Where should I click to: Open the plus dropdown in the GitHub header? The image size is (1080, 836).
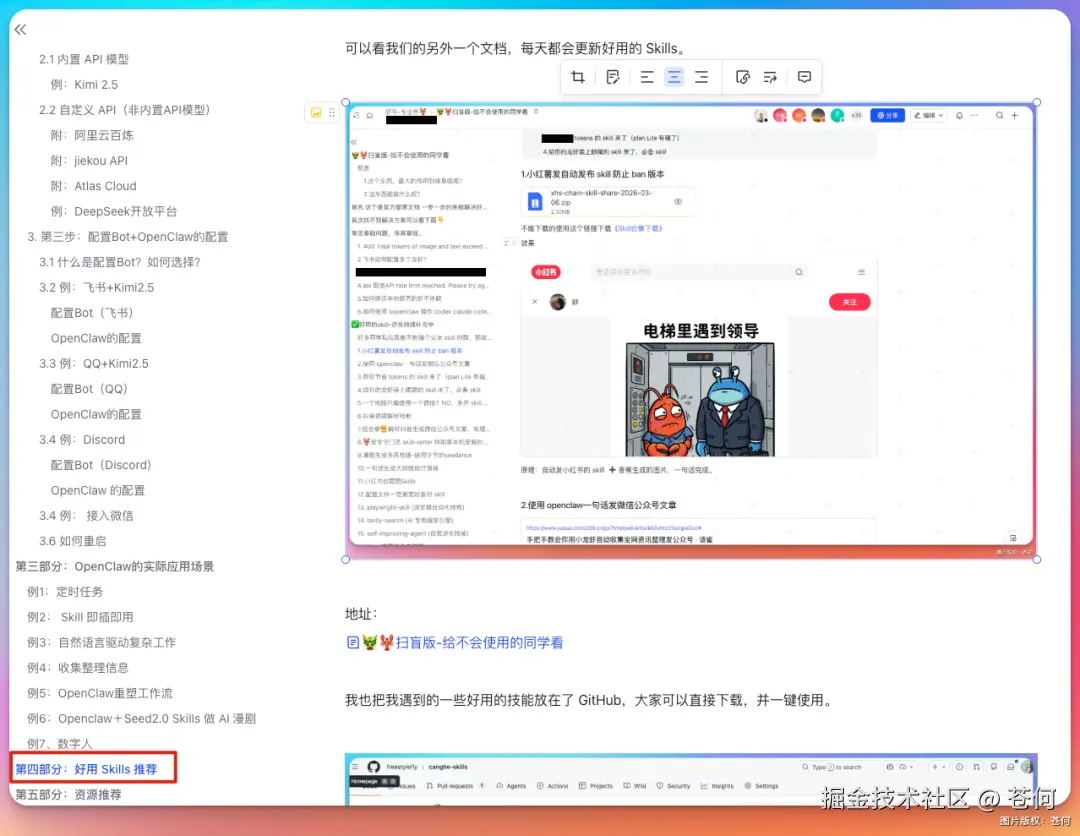point(939,767)
